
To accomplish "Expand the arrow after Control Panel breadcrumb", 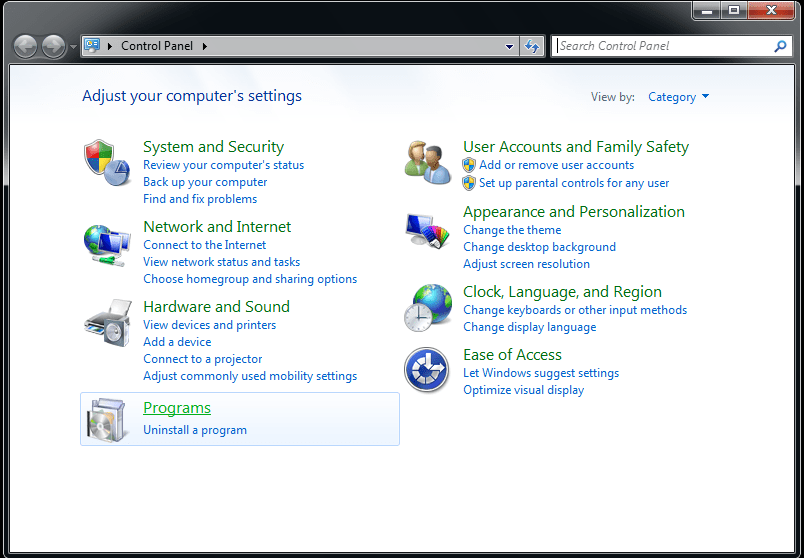I will 205,46.
